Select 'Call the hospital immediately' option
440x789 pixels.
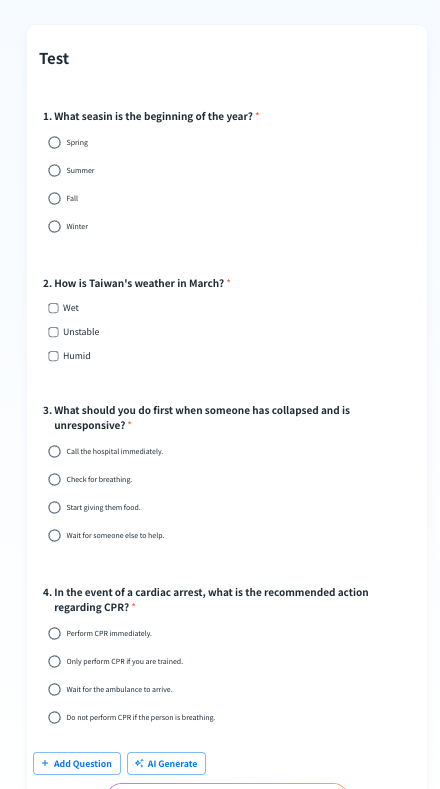(x=54, y=452)
